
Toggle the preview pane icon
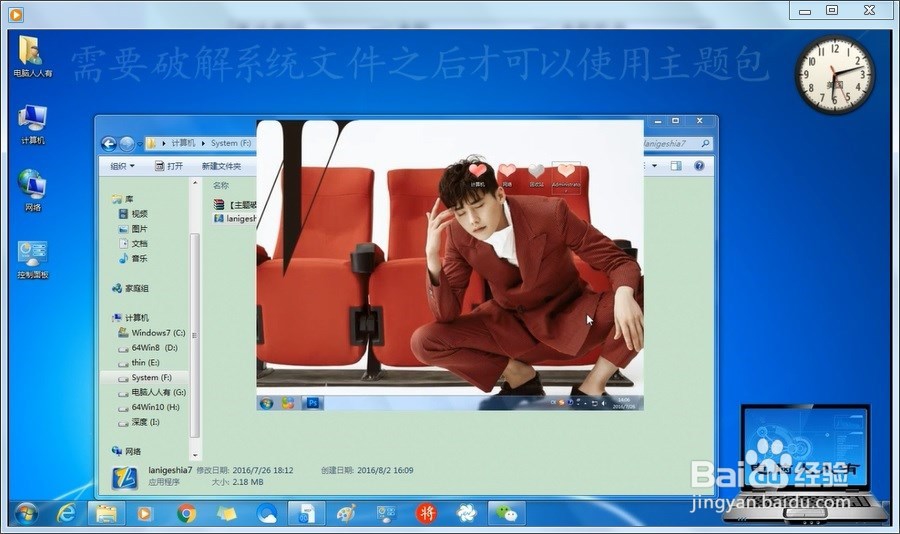pyautogui.click(x=676, y=166)
